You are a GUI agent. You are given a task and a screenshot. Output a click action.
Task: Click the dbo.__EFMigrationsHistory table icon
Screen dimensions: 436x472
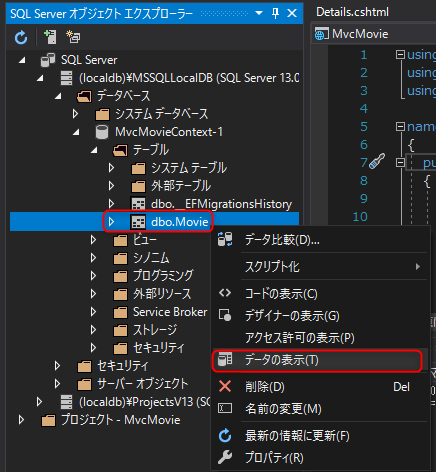138,204
